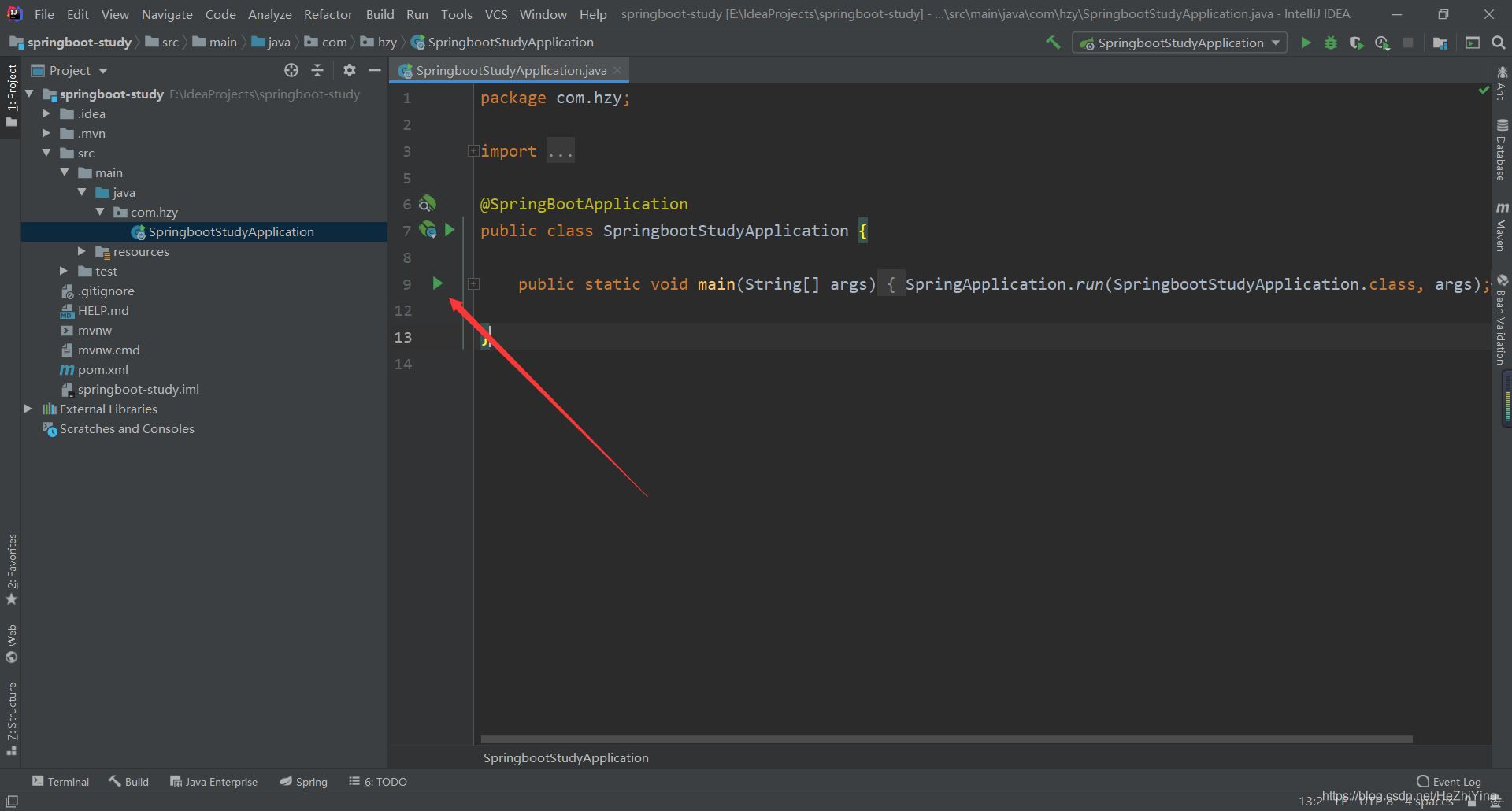Start debugging via the bug icon

coord(1331,43)
